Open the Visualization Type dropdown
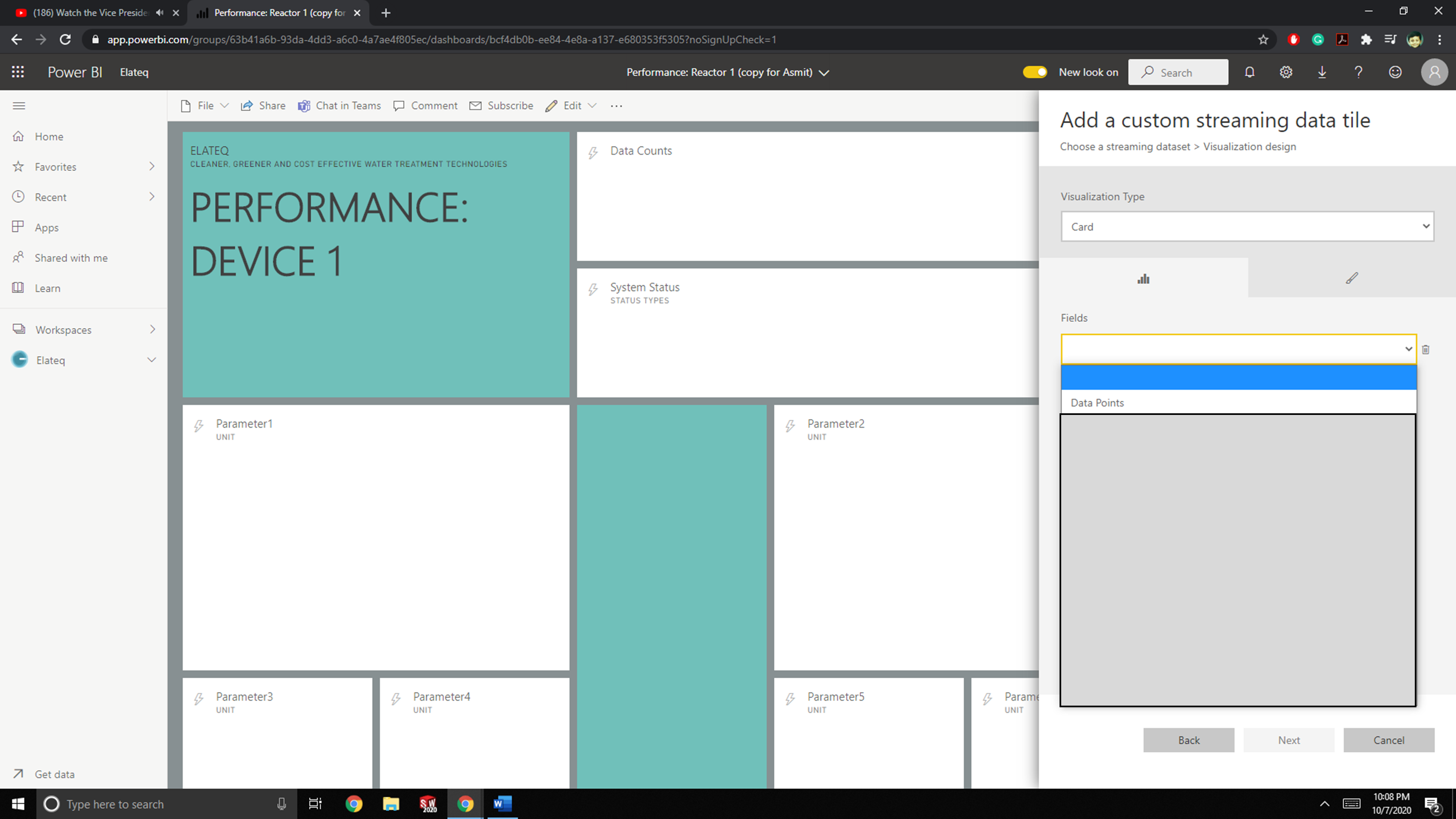Viewport: 1456px width, 819px height. coord(1247,227)
